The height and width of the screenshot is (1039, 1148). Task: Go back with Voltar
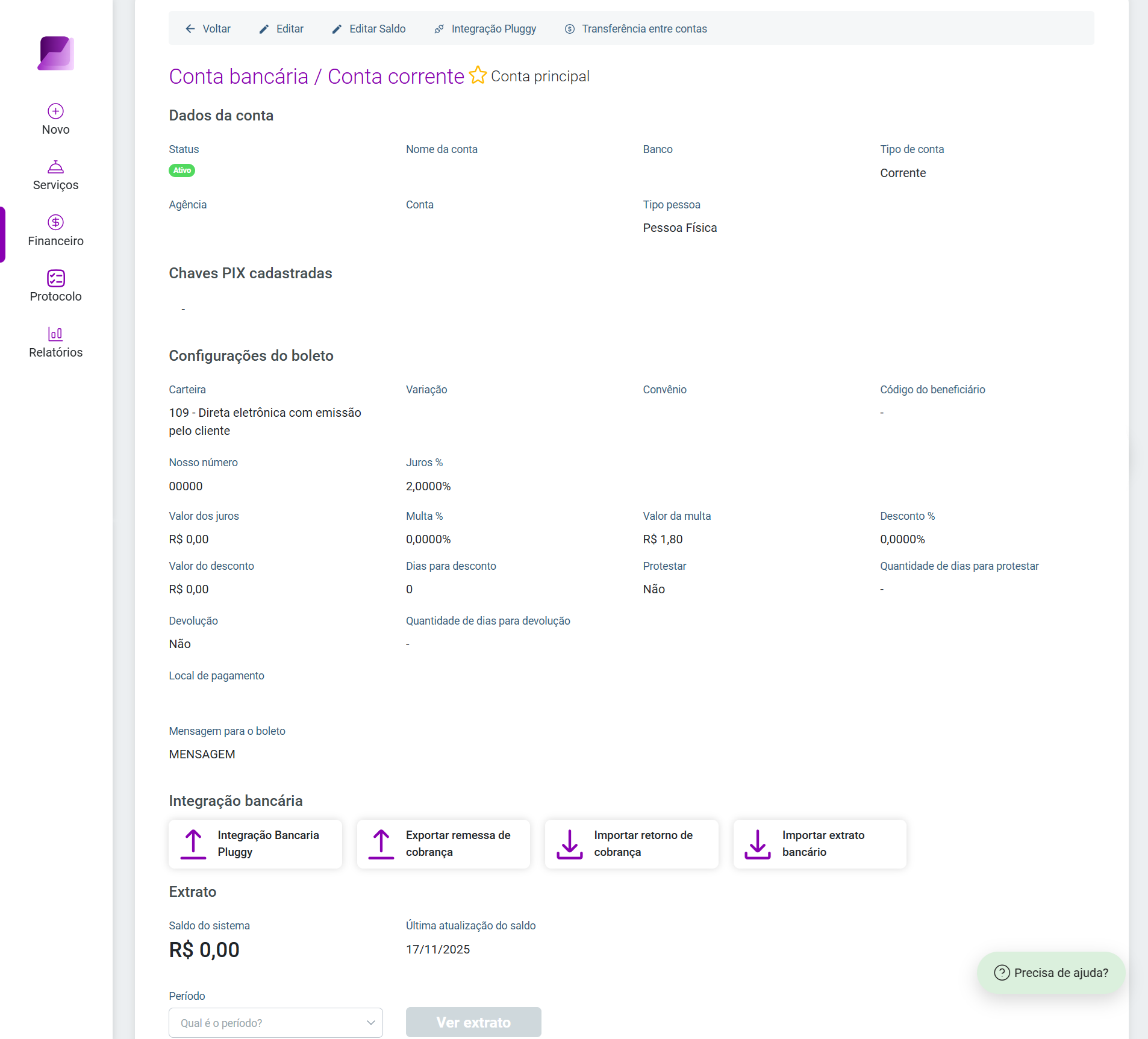[208, 29]
